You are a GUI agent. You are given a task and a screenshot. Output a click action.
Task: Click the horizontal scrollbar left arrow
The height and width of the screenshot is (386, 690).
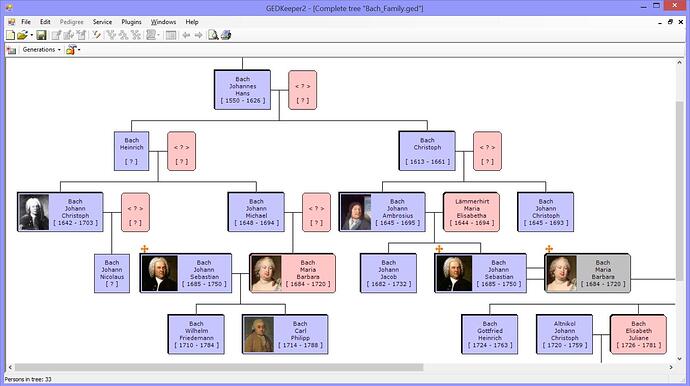click(x=10, y=367)
